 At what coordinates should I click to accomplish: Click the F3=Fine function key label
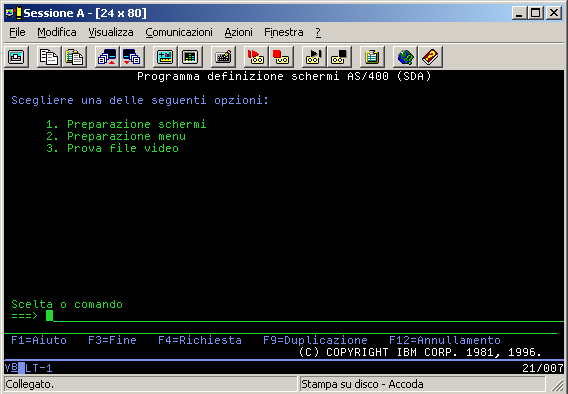[112, 340]
